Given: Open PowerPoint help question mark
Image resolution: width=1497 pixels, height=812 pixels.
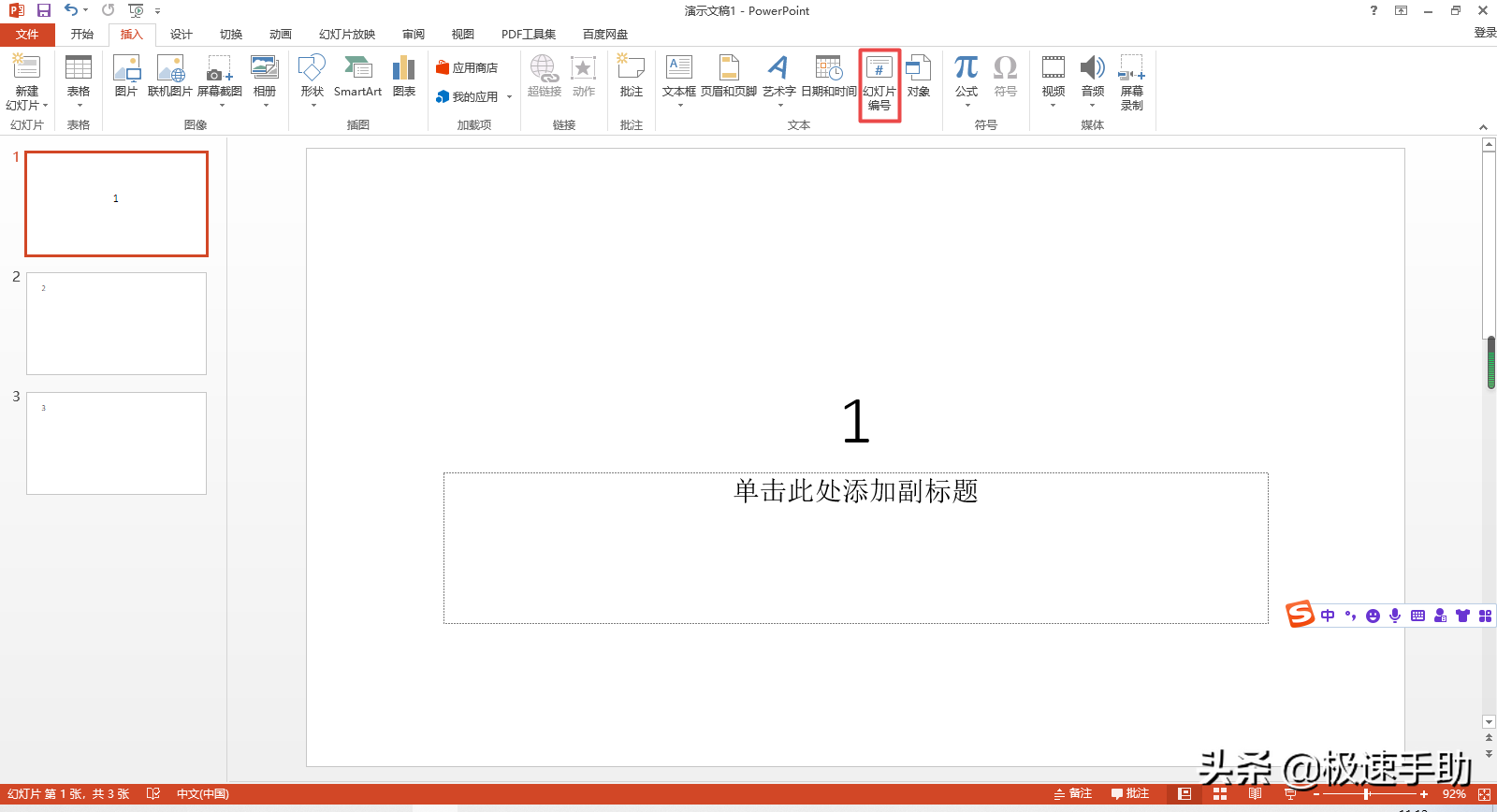Looking at the screenshot, I should coord(1373,10).
